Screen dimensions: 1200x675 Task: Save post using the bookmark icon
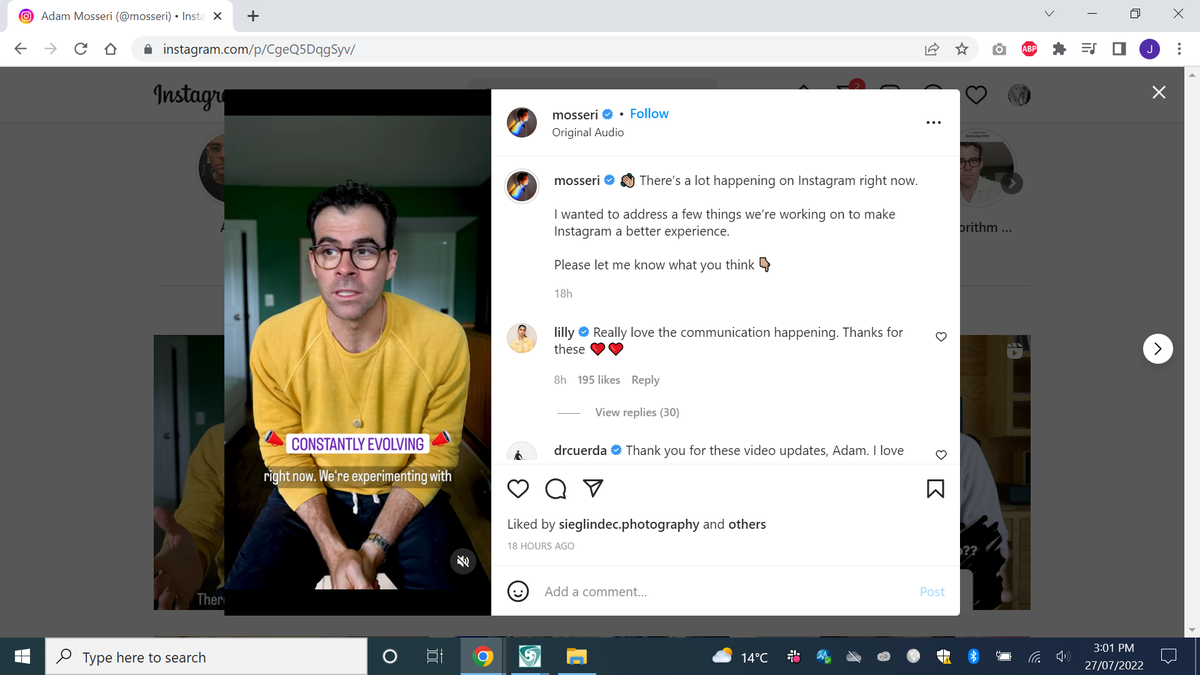coord(935,488)
